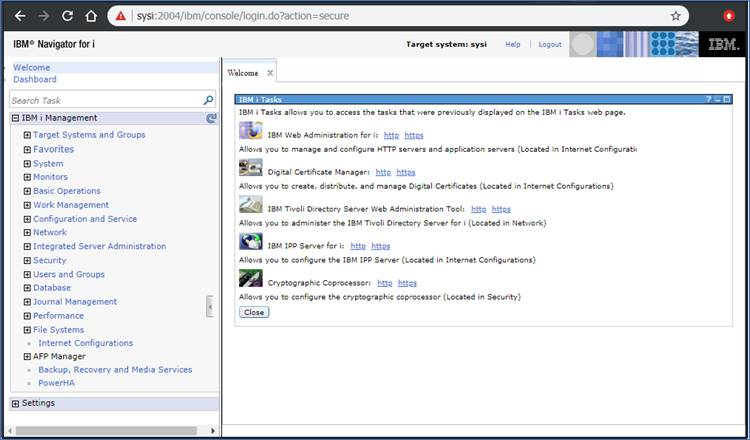Click the browser address bar
The width and height of the screenshot is (750, 440).
(x=397, y=16)
